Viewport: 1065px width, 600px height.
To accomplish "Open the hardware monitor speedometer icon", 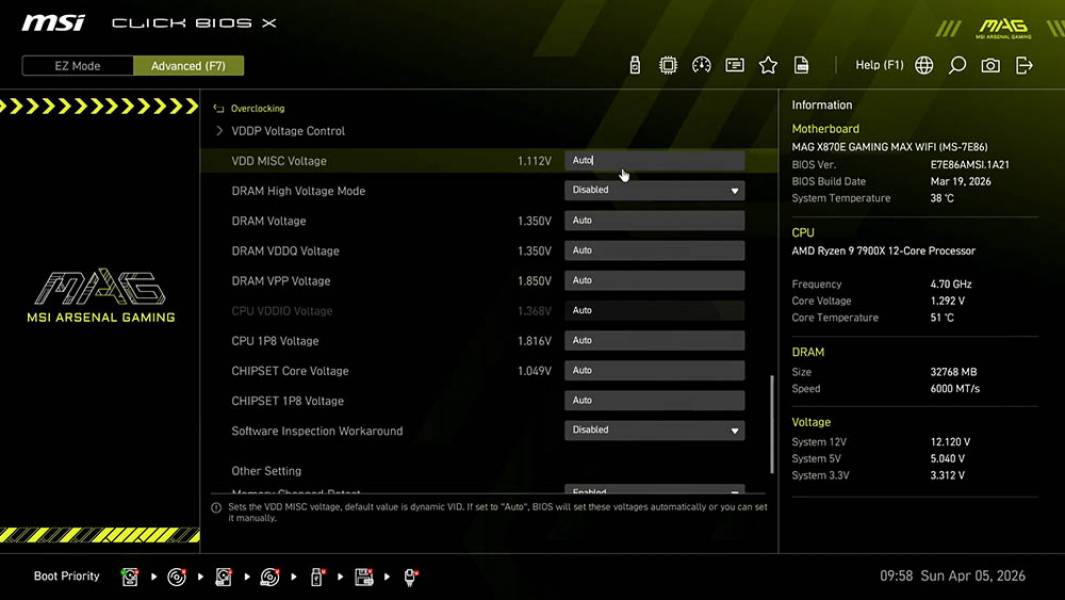I will (x=701, y=64).
